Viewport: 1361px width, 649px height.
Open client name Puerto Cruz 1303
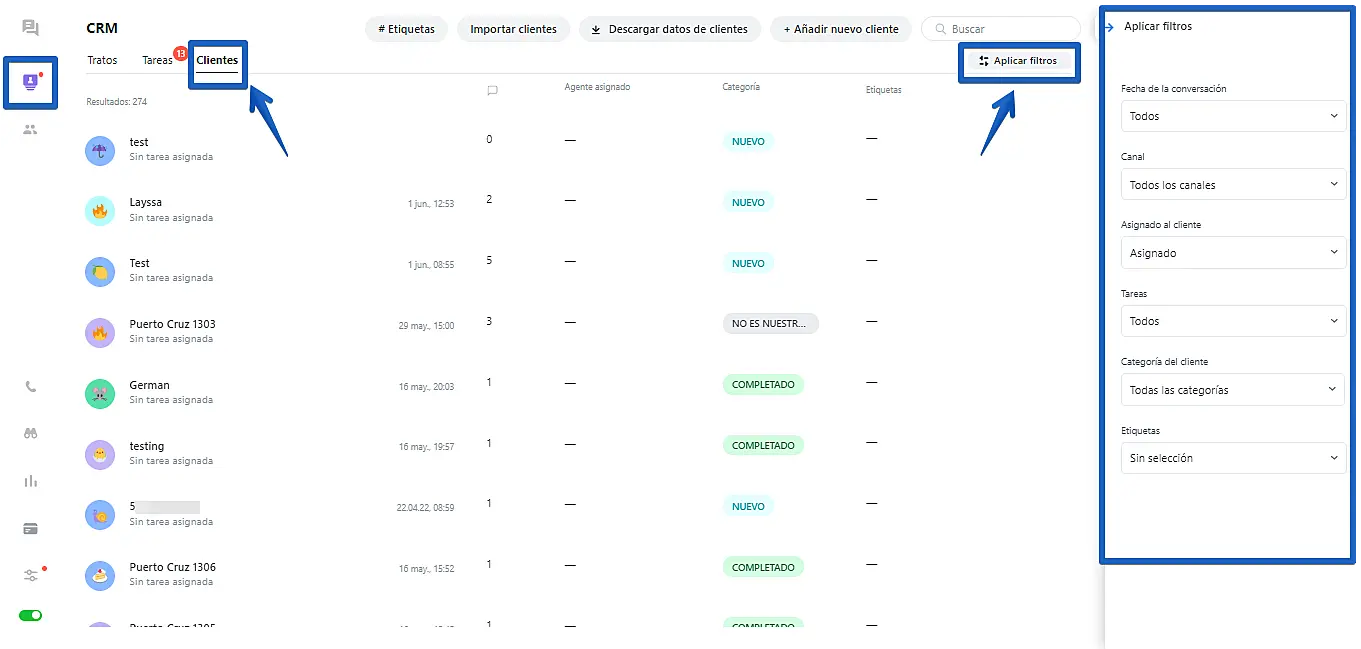tap(172, 324)
